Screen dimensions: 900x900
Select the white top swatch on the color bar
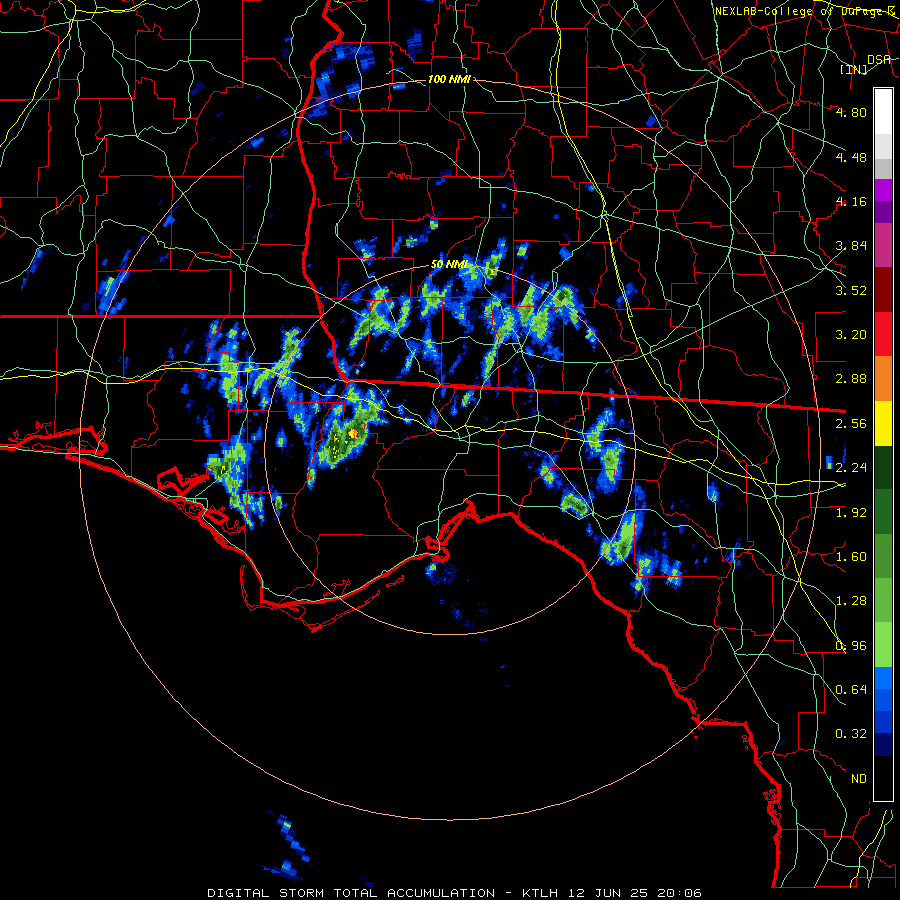click(883, 112)
